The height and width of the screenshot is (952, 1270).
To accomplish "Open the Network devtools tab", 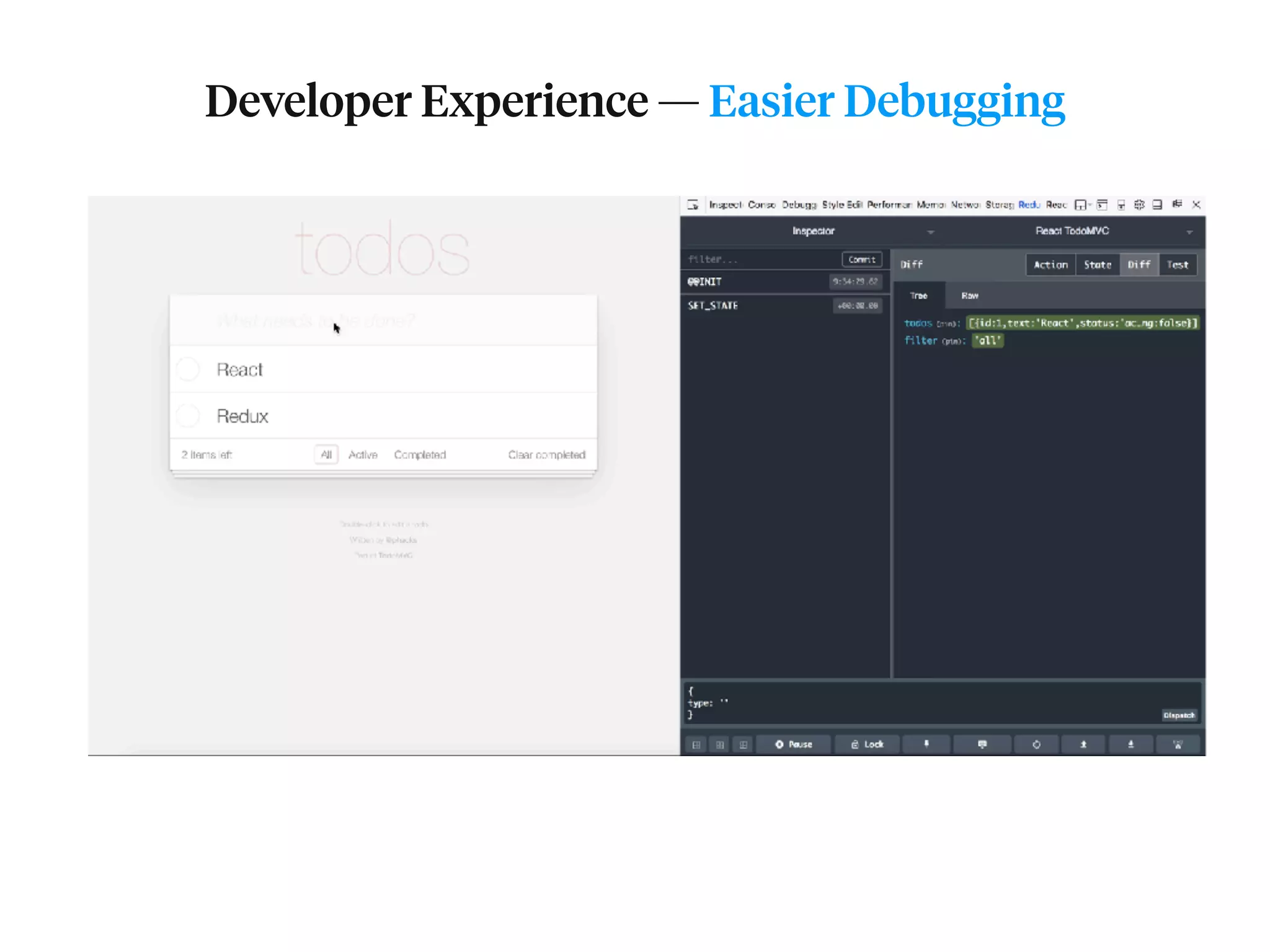I will pyautogui.click(x=966, y=205).
